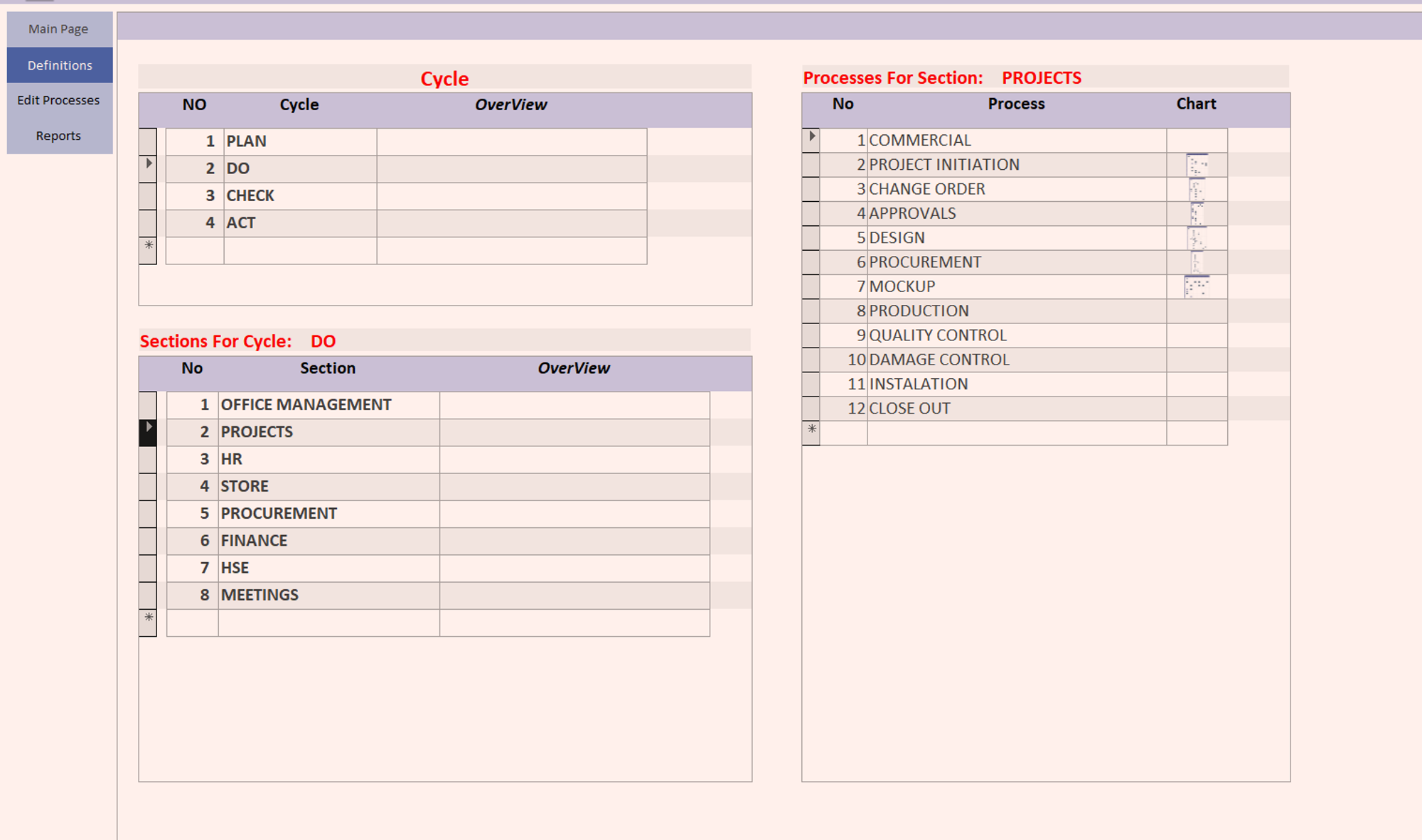Click the record selector for PROJECTS section
The height and width of the screenshot is (840, 1422).
tap(148, 432)
